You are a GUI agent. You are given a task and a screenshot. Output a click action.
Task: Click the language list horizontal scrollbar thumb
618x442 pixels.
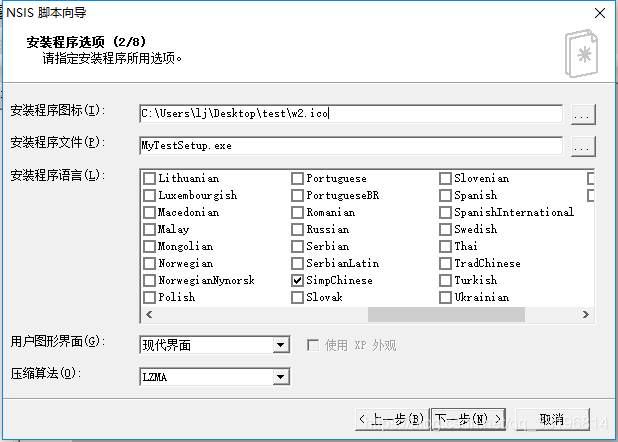point(446,315)
